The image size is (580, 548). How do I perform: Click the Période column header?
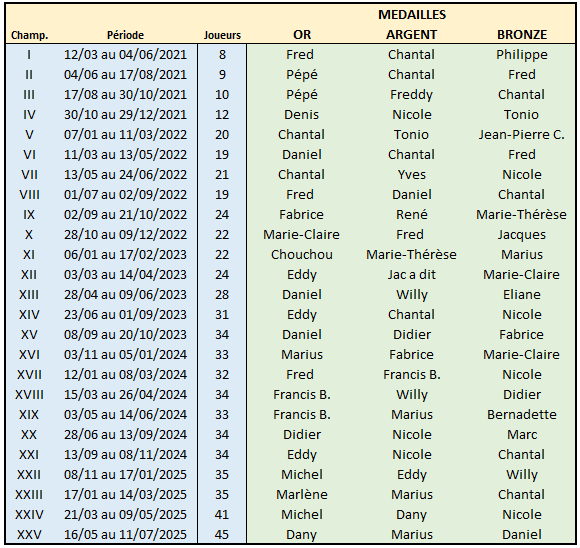pos(125,35)
